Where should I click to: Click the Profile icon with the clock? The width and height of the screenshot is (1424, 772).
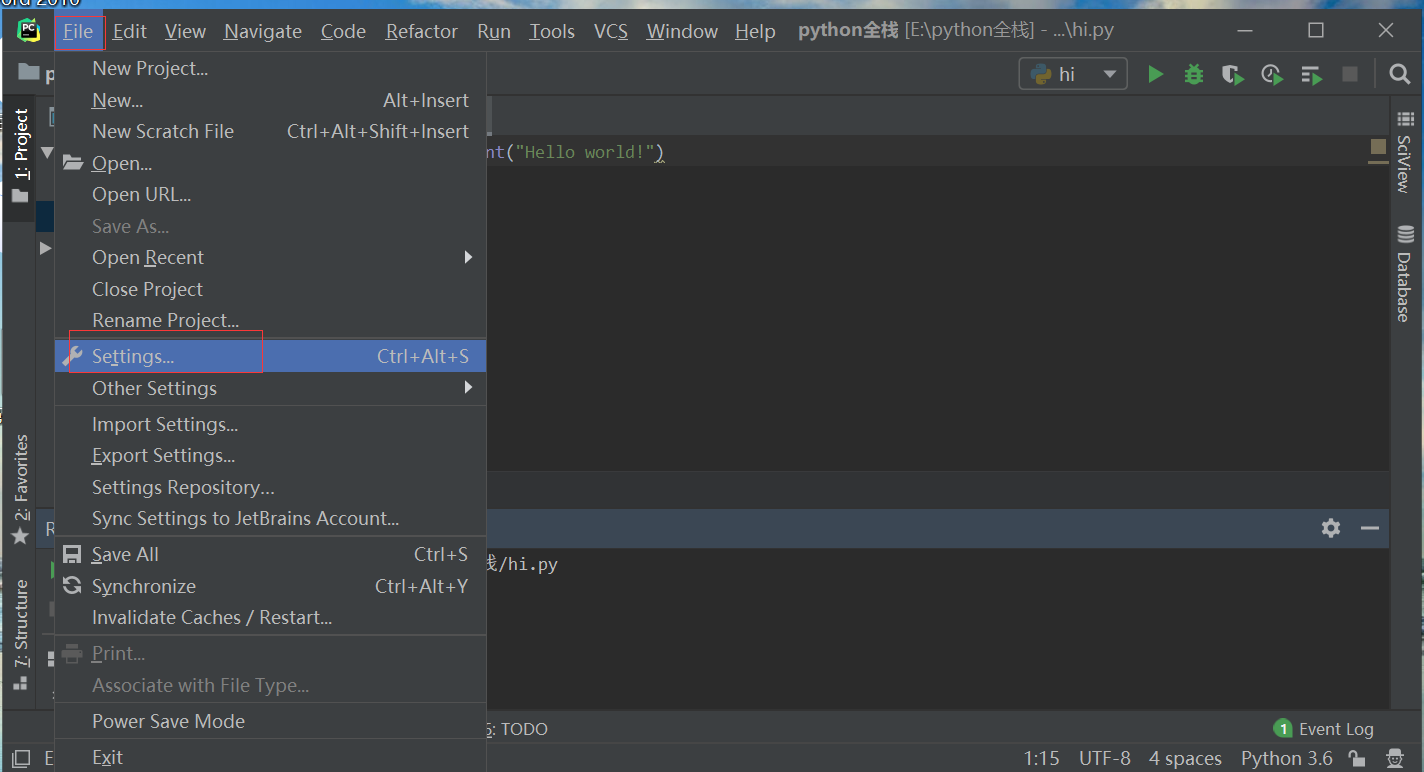(x=1272, y=74)
